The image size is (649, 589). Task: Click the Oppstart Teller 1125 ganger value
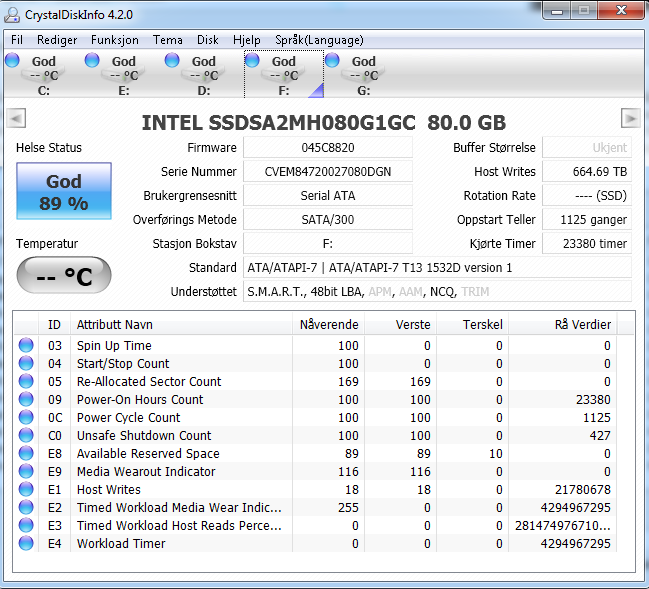click(587, 220)
